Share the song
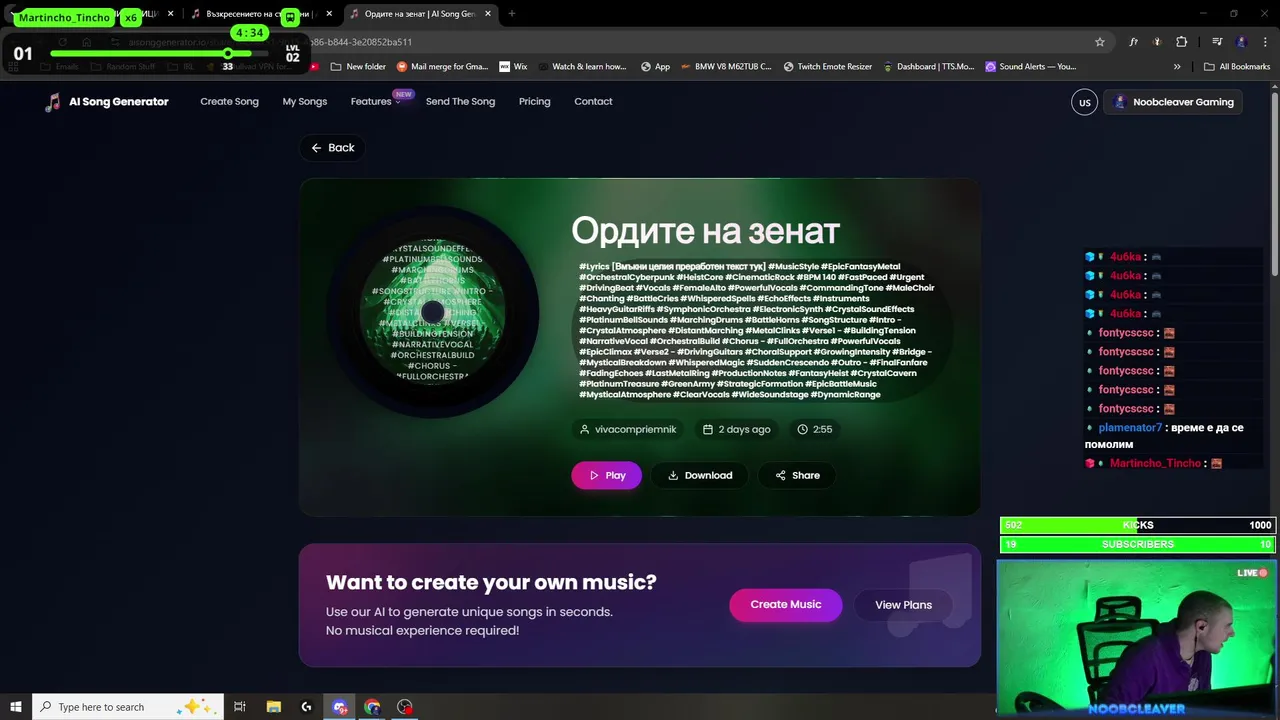Viewport: 1280px width, 720px height. (797, 475)
